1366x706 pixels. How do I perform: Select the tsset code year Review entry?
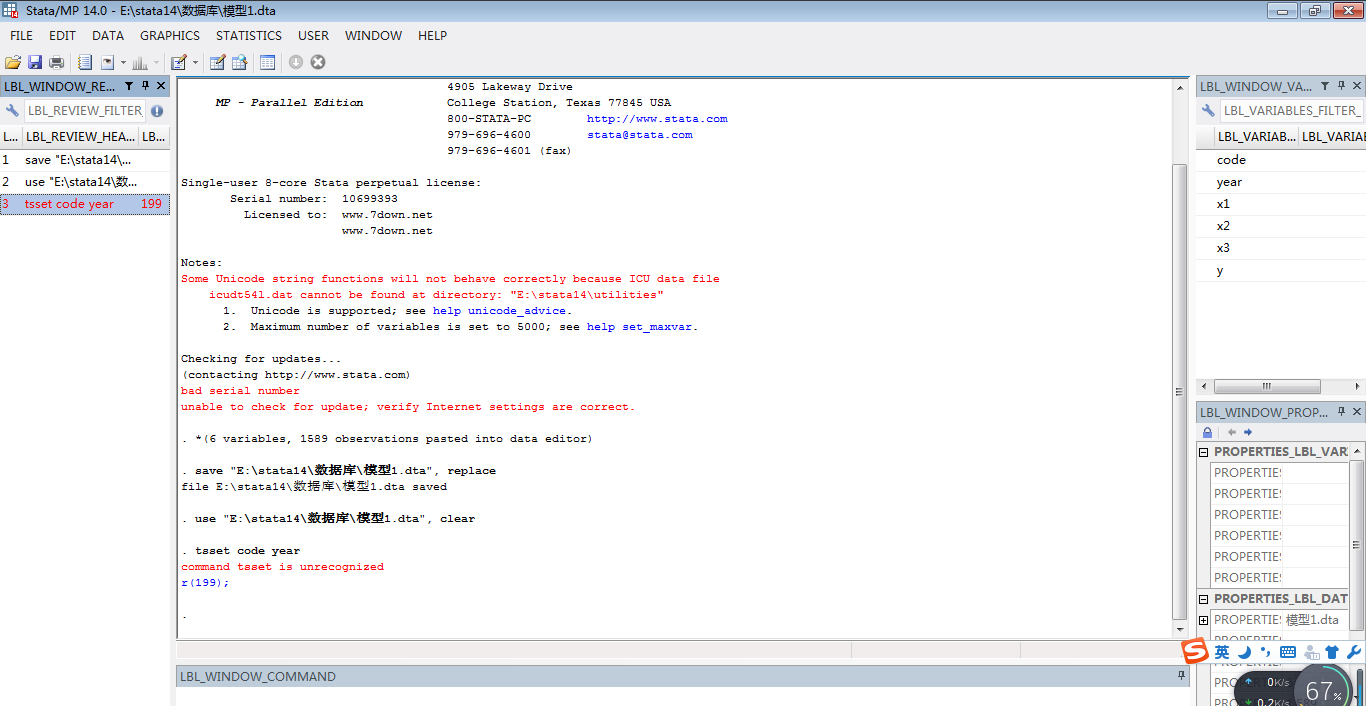pyautogui.click(x=85, y=204)
